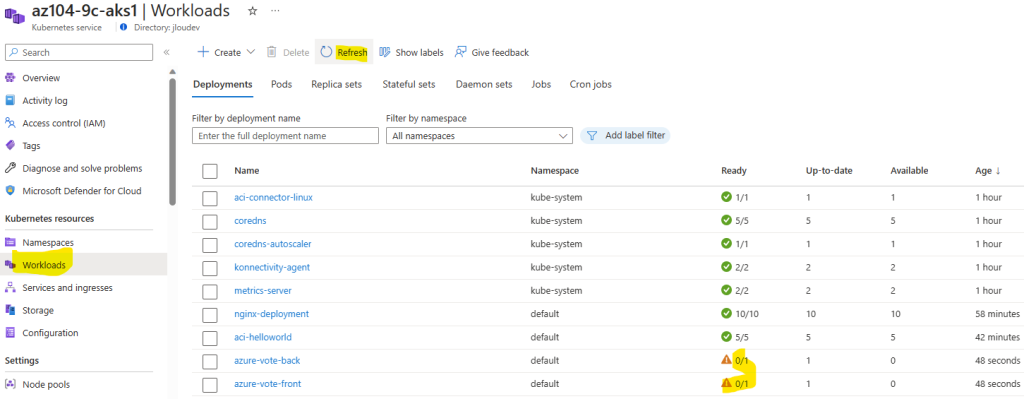Collapse the sidebar with the double chevron
The width and height of the screenshot is (1024, 399).
pyautogui.click(x=167, y=52)
